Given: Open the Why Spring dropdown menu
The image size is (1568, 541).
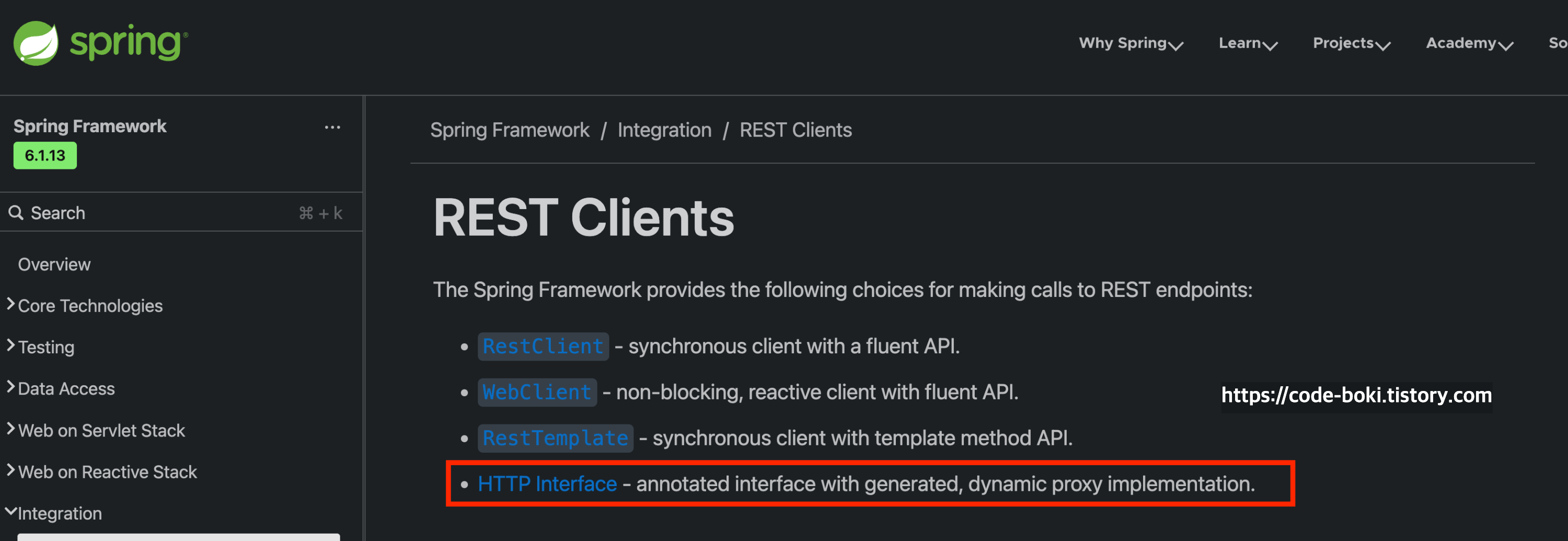Looking at the screenshot, I should pyautogui.click(x=1131, y=43).
